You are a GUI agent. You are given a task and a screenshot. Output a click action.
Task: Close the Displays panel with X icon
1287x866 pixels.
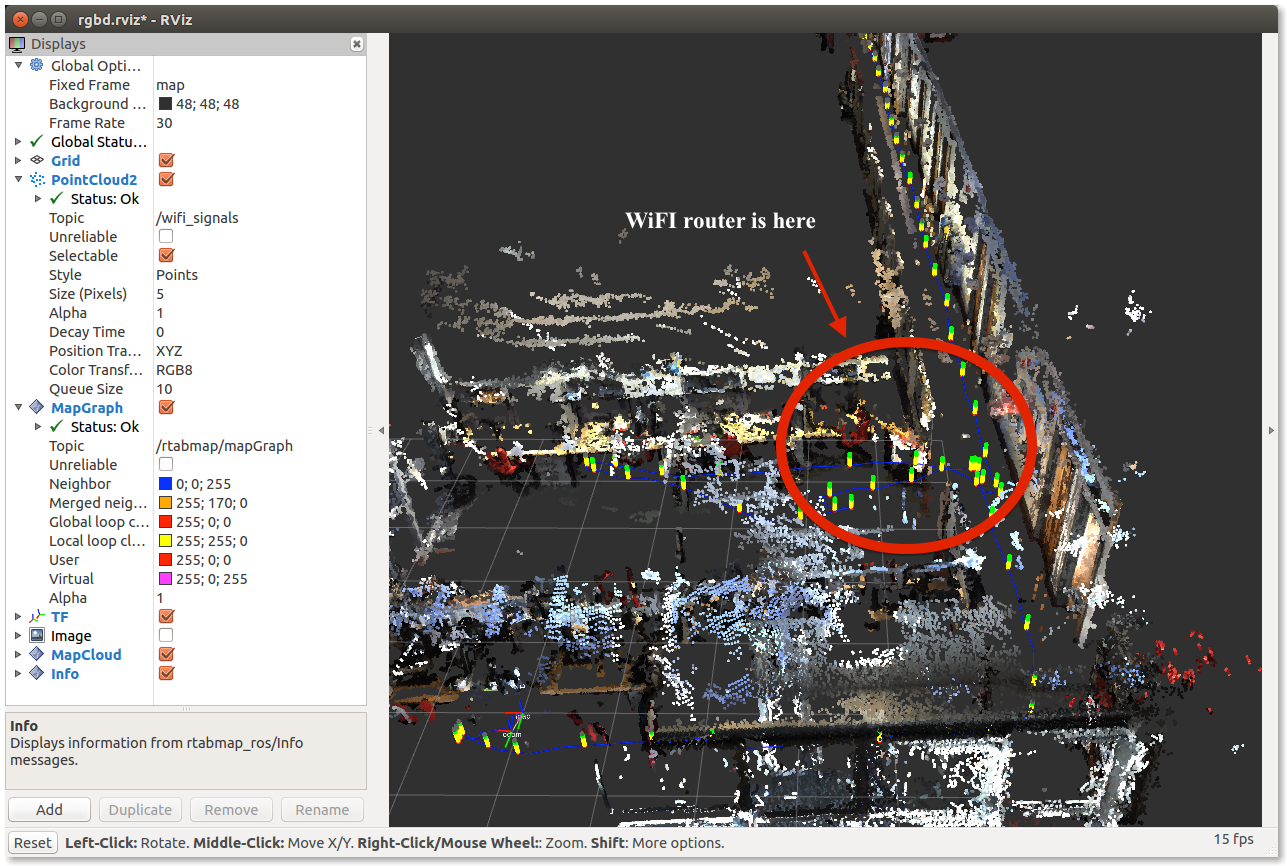pos(357,44)
